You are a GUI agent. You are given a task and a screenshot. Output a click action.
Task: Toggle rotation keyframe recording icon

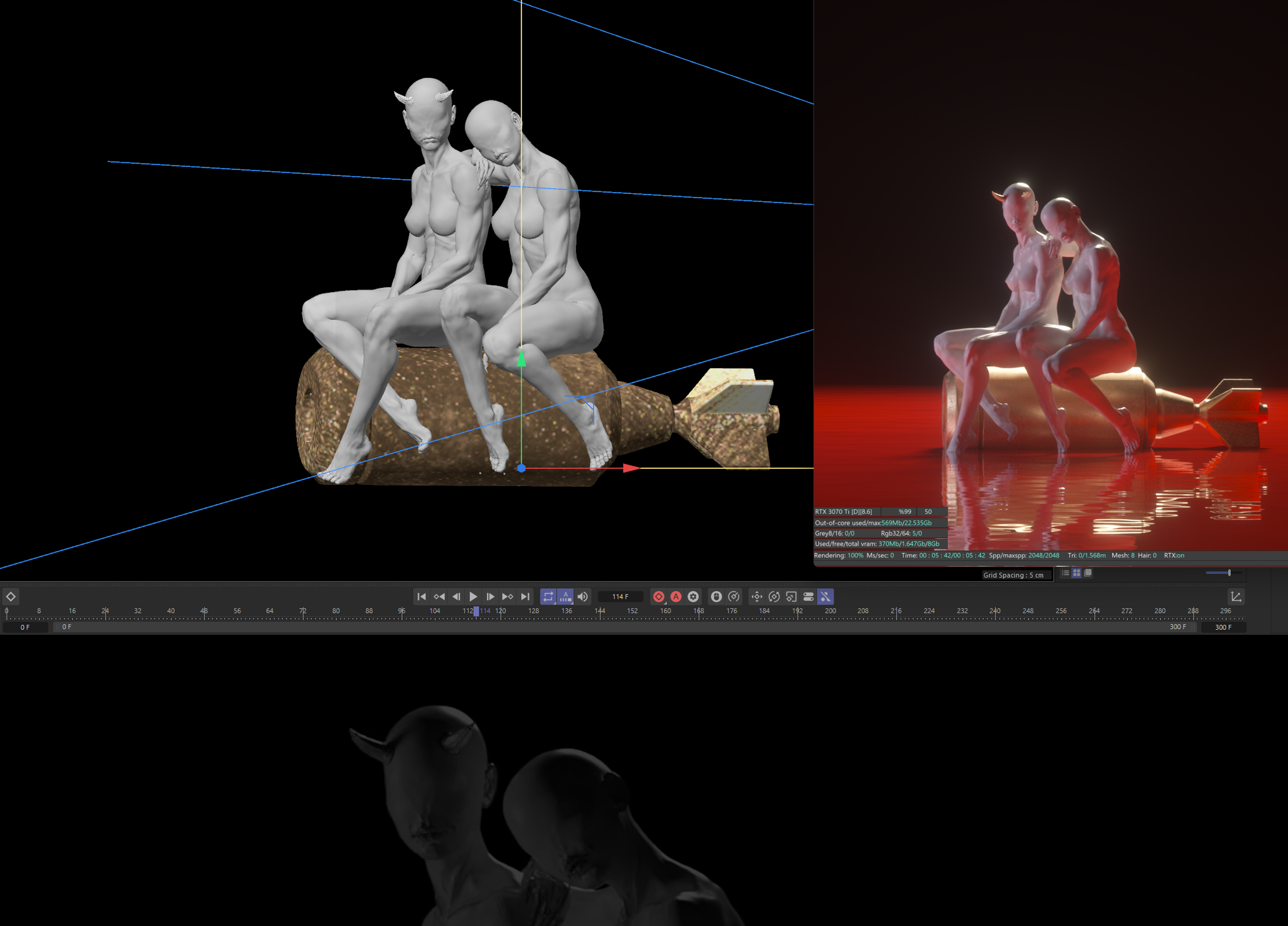coord(774,597)
